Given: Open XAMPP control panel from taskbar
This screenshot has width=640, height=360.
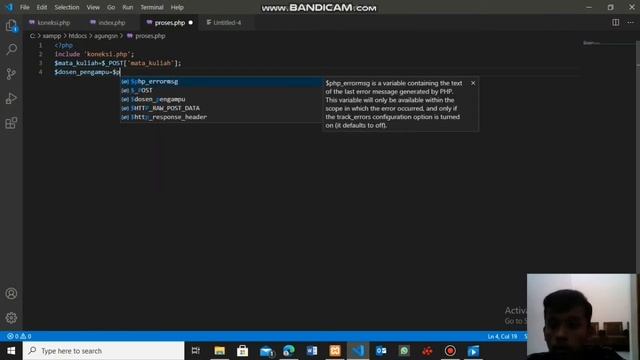Looking at the screenshot, I should point(335,351).
